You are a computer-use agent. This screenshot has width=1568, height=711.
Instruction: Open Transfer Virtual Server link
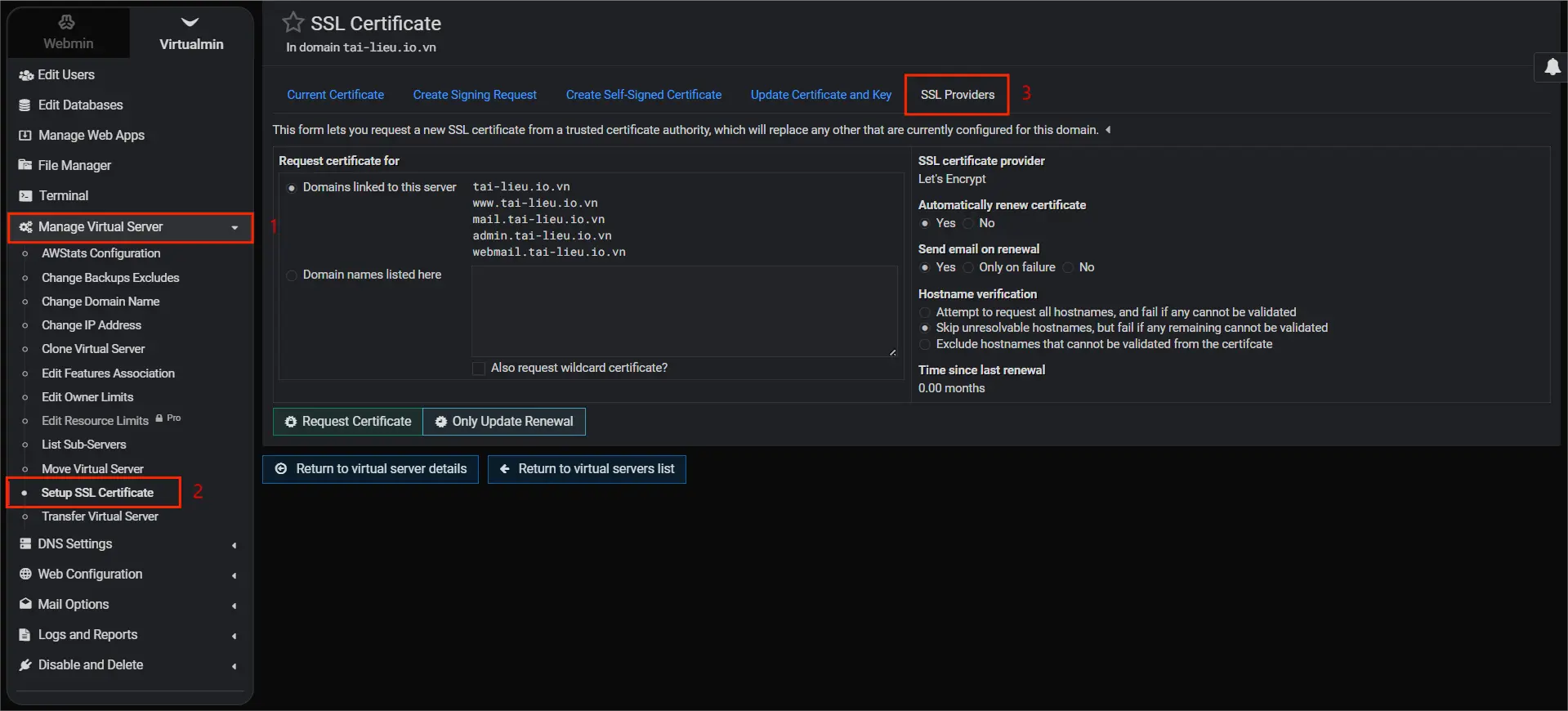(100, 516)
